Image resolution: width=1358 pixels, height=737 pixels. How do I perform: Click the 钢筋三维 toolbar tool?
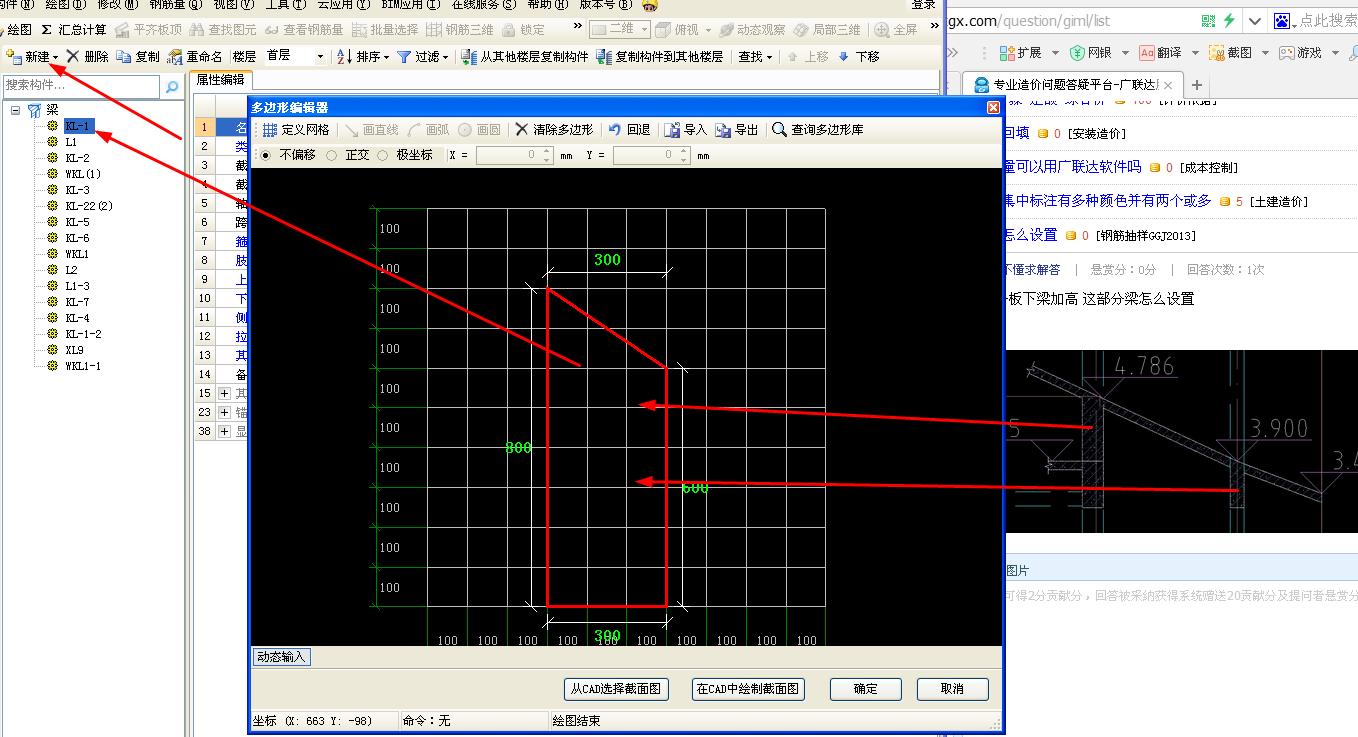[461, 30]
